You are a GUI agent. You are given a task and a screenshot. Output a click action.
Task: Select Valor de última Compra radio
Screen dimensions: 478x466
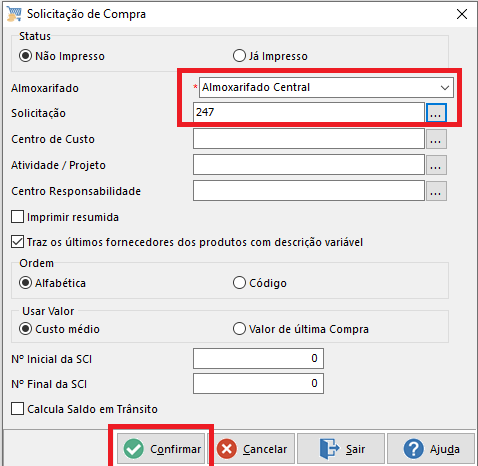239,329
